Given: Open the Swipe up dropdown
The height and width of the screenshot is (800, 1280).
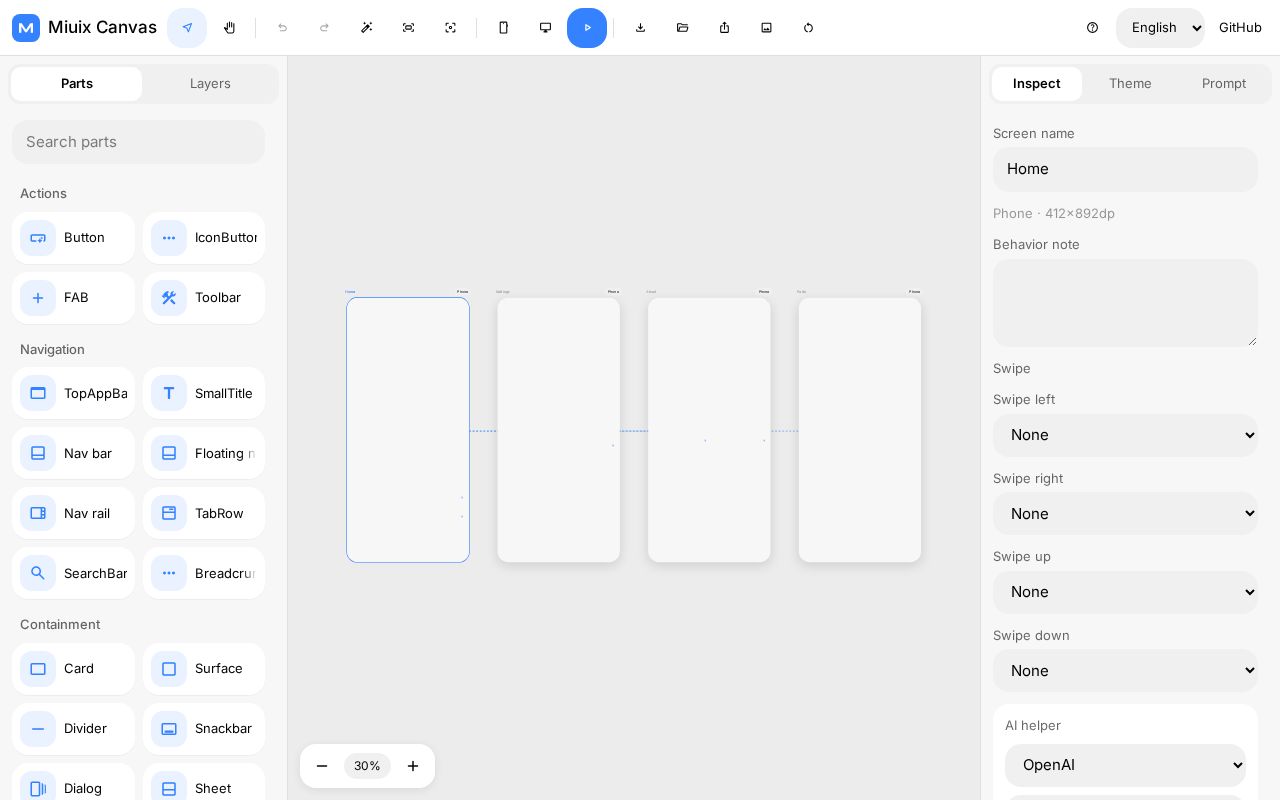Looking at the screenshot, I should (x=1125, y=592).
